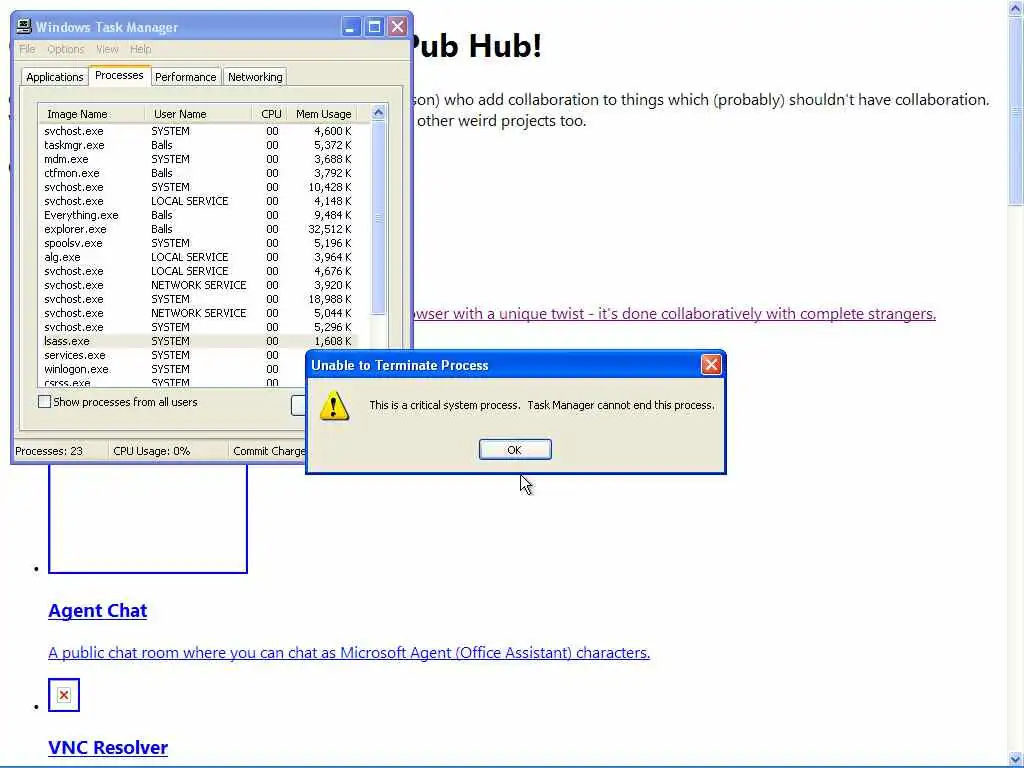This screenshot has width=1024, height=768.
Task: Click OK in the error dialog
Action: [515, 449]
